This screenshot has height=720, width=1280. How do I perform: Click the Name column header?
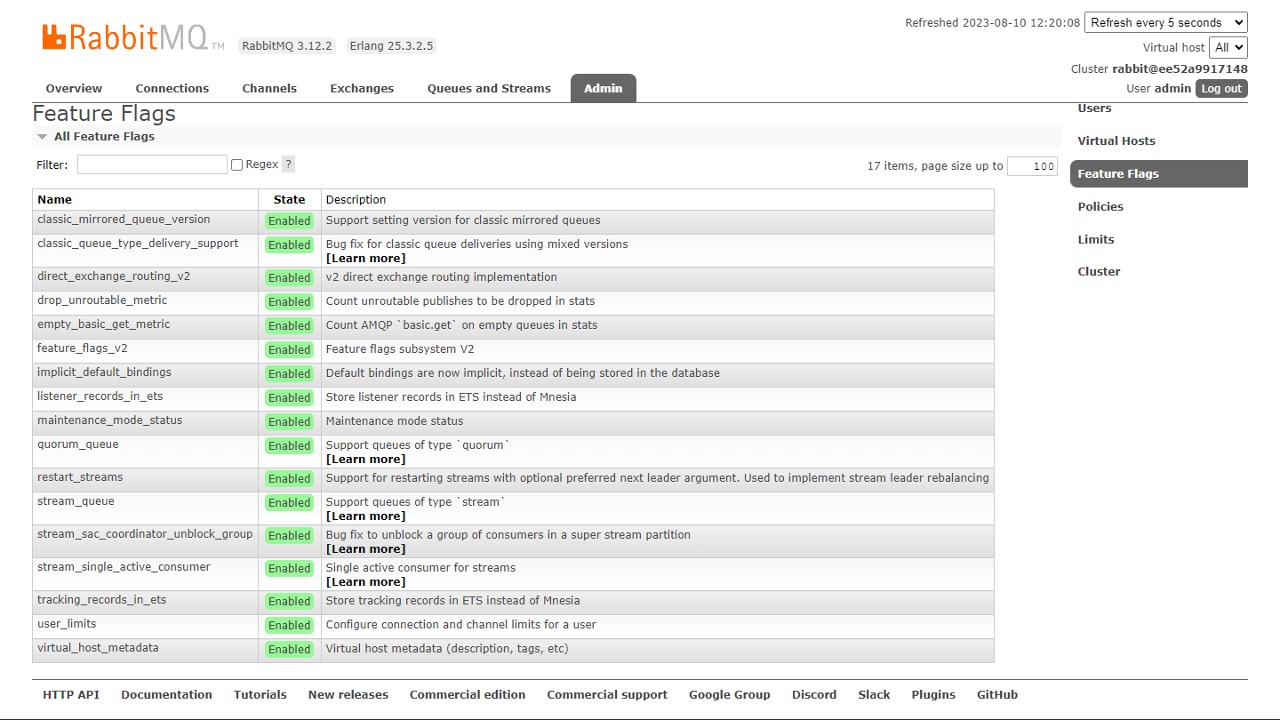(x=55, y=200)
